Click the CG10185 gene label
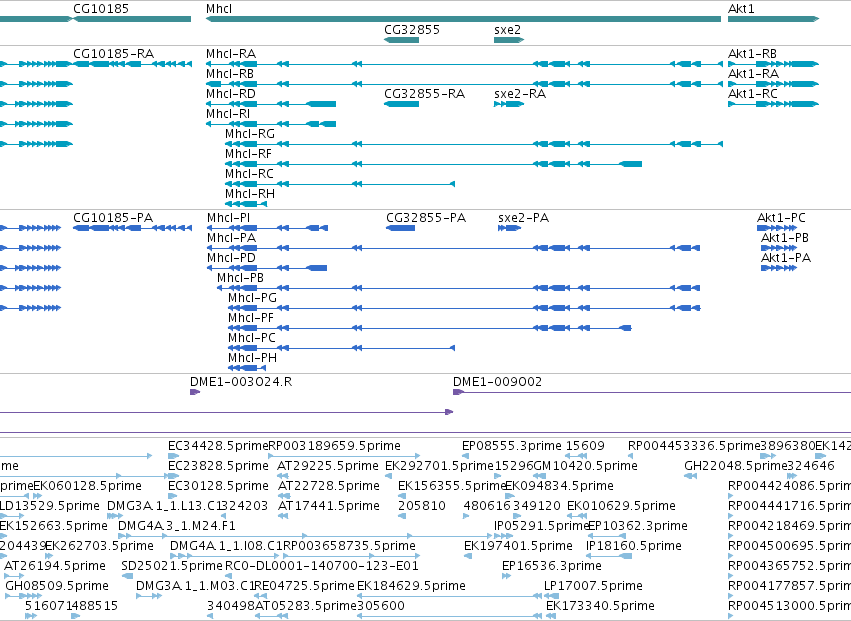Image resolution: width=851 pixels, height=621 pixels. 101,9
